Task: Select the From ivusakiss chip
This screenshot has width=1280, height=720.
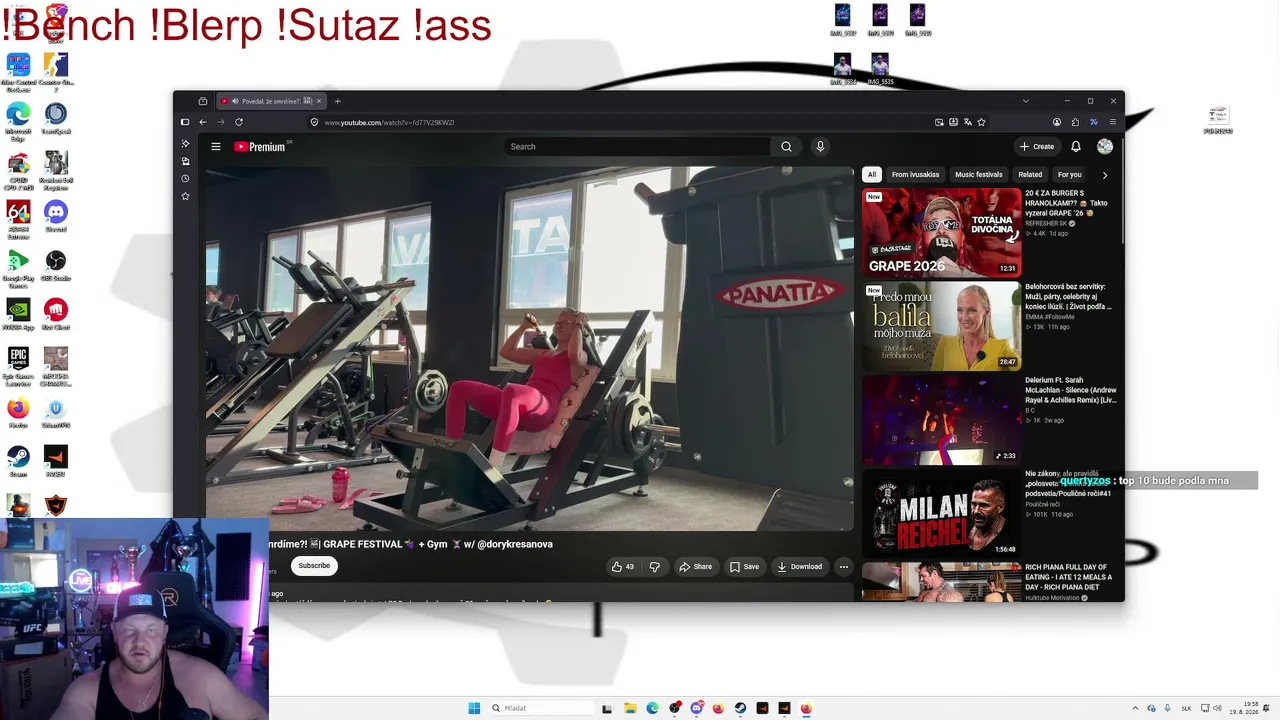Action: 915,175
